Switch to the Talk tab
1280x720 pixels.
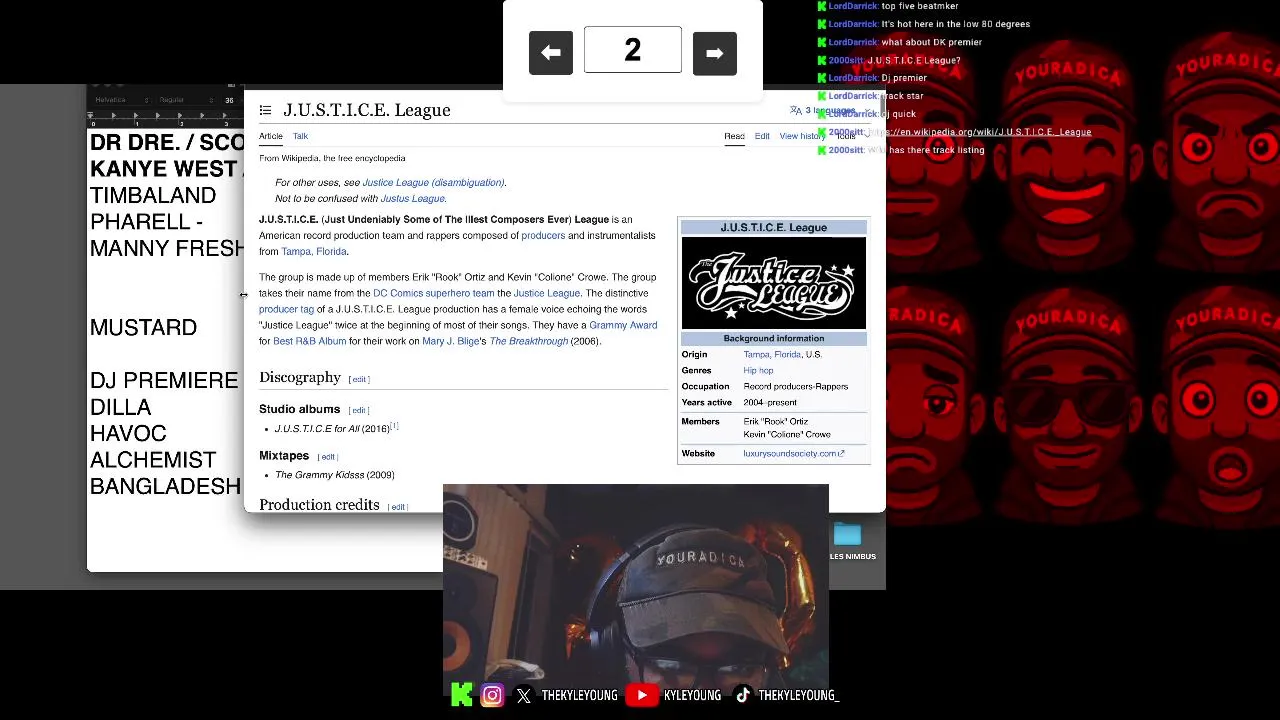point(300,136)
